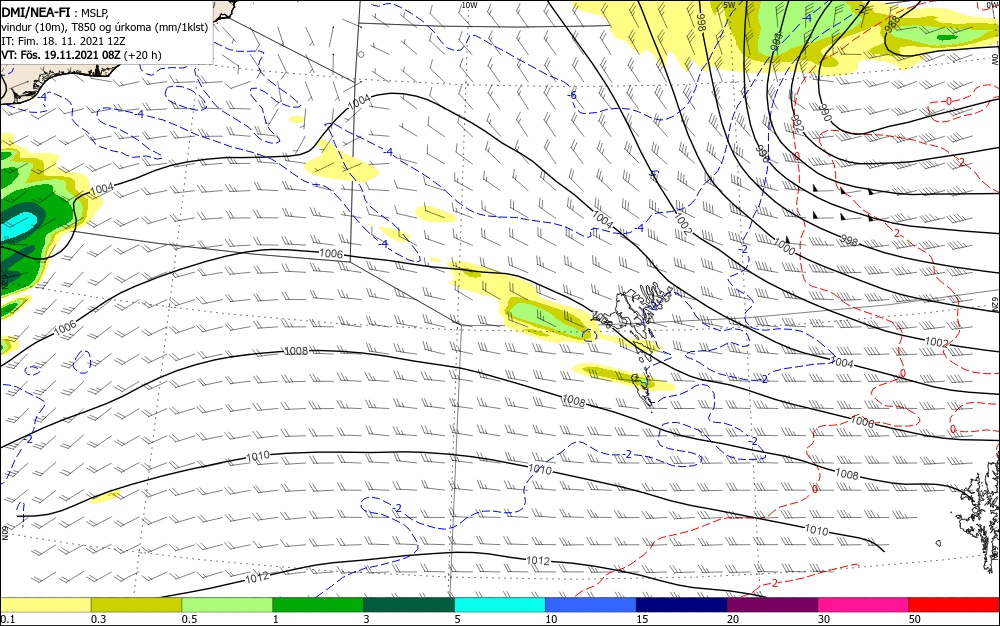Click the 'vindur (10m), T850 og úrkoma' header line
1000x626 pixels.
105,27
